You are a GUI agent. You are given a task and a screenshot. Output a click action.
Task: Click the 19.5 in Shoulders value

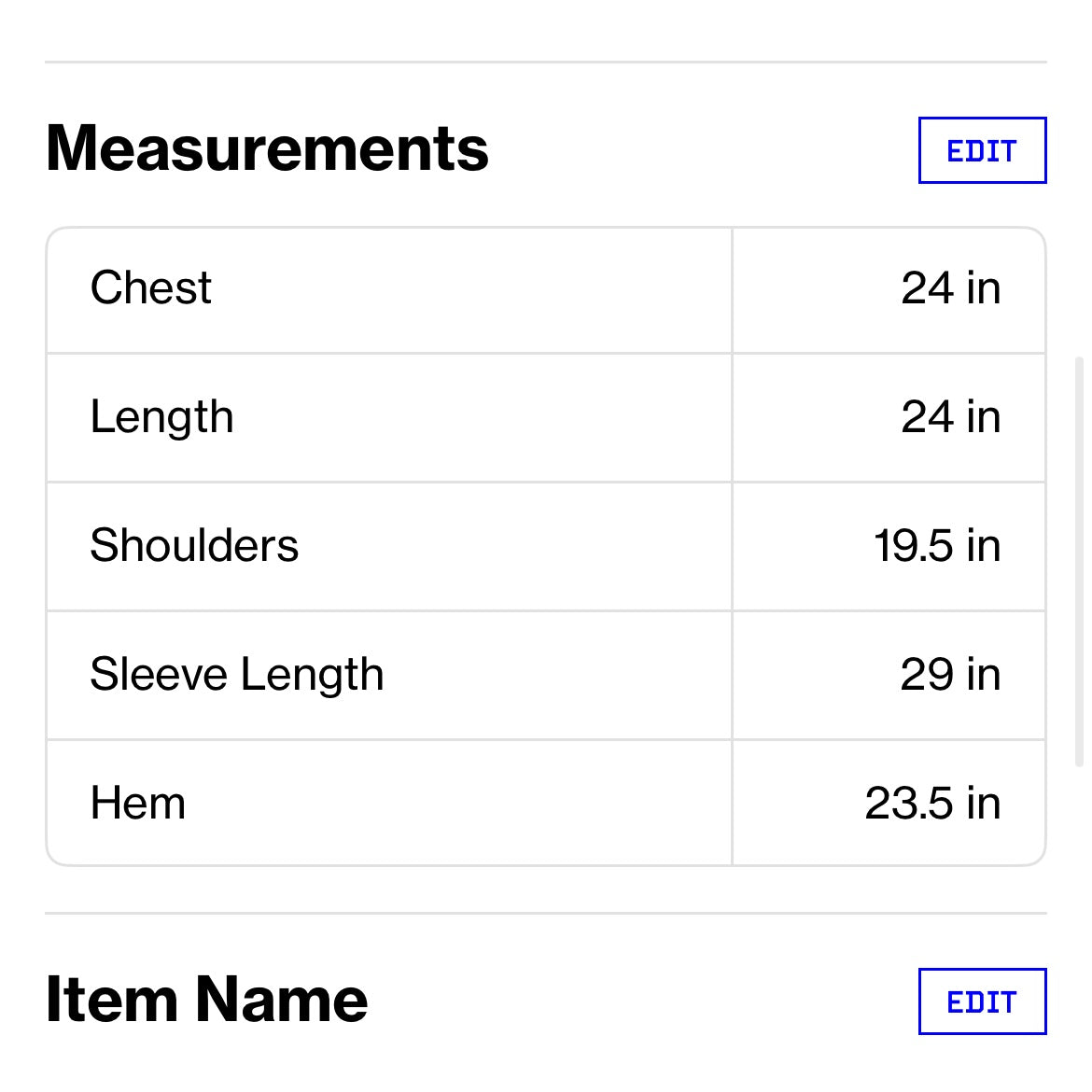click(x=936, y=545)
